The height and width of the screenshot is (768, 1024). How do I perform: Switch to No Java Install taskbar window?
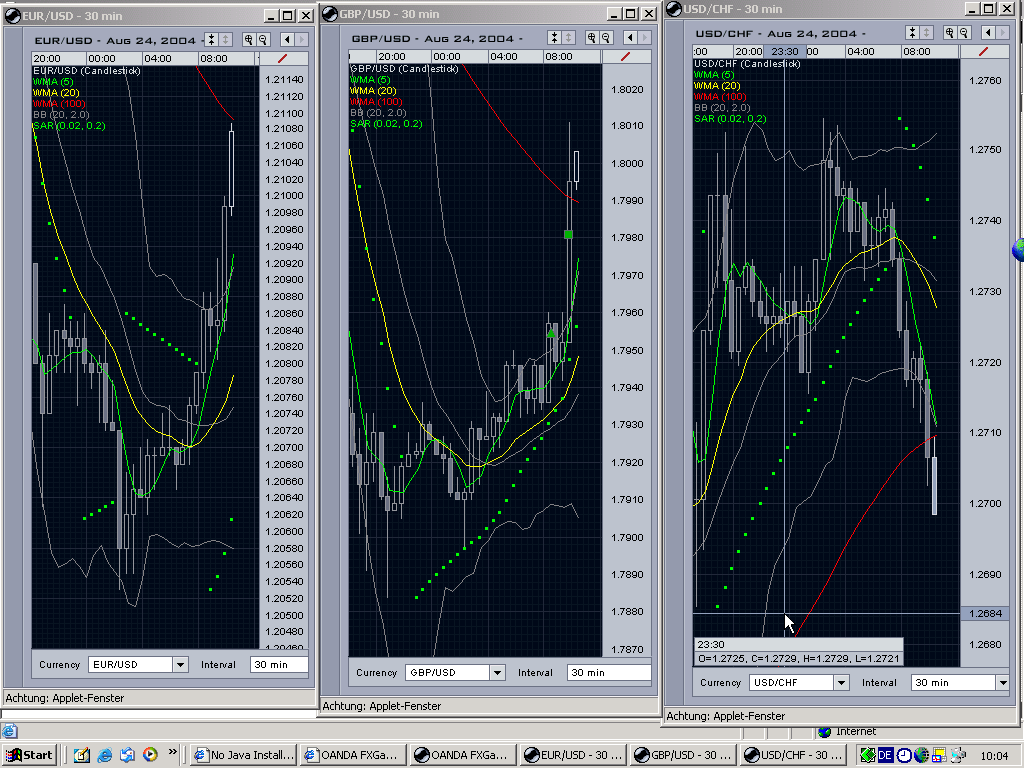point(245,755)
